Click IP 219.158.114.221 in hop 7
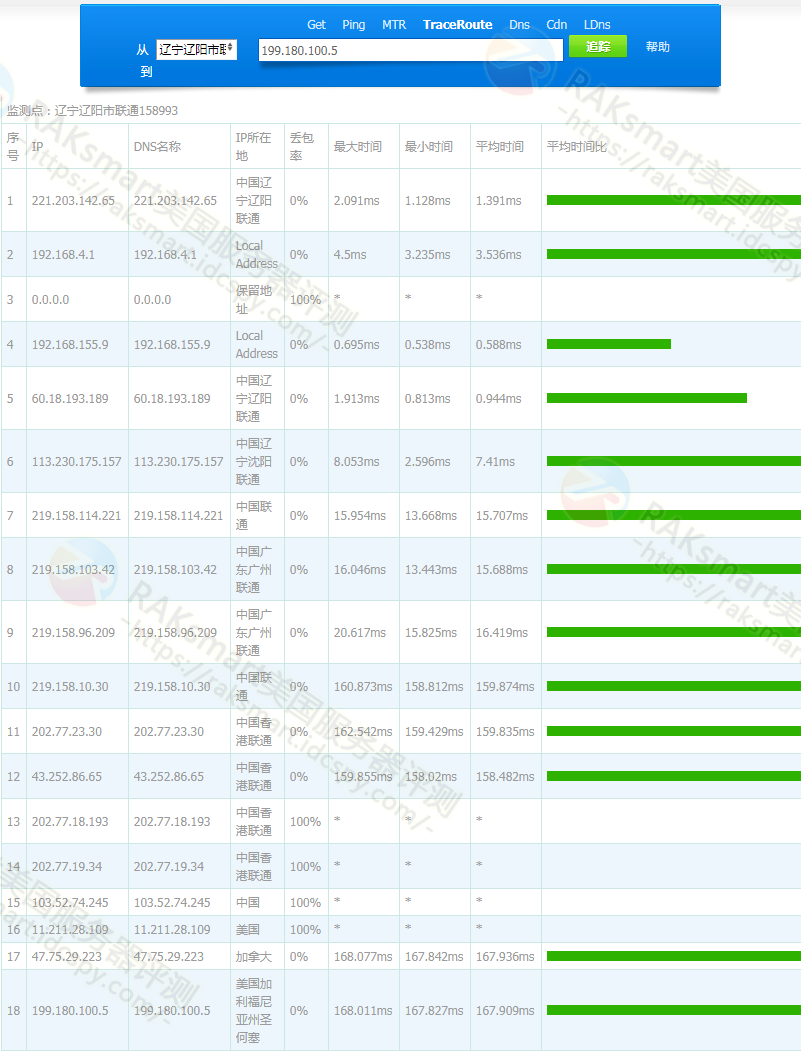Image resolution: width=801 pixels, height=1051 pixels. click(76, 515)
